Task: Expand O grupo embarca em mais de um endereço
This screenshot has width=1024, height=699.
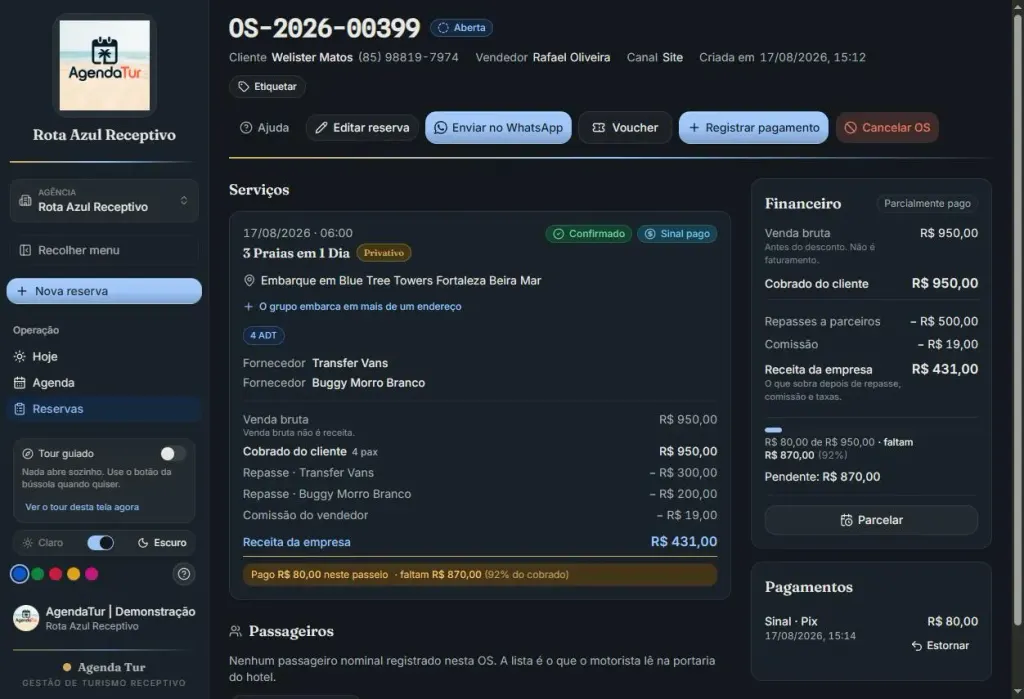Action: click(x=353, y=306)
